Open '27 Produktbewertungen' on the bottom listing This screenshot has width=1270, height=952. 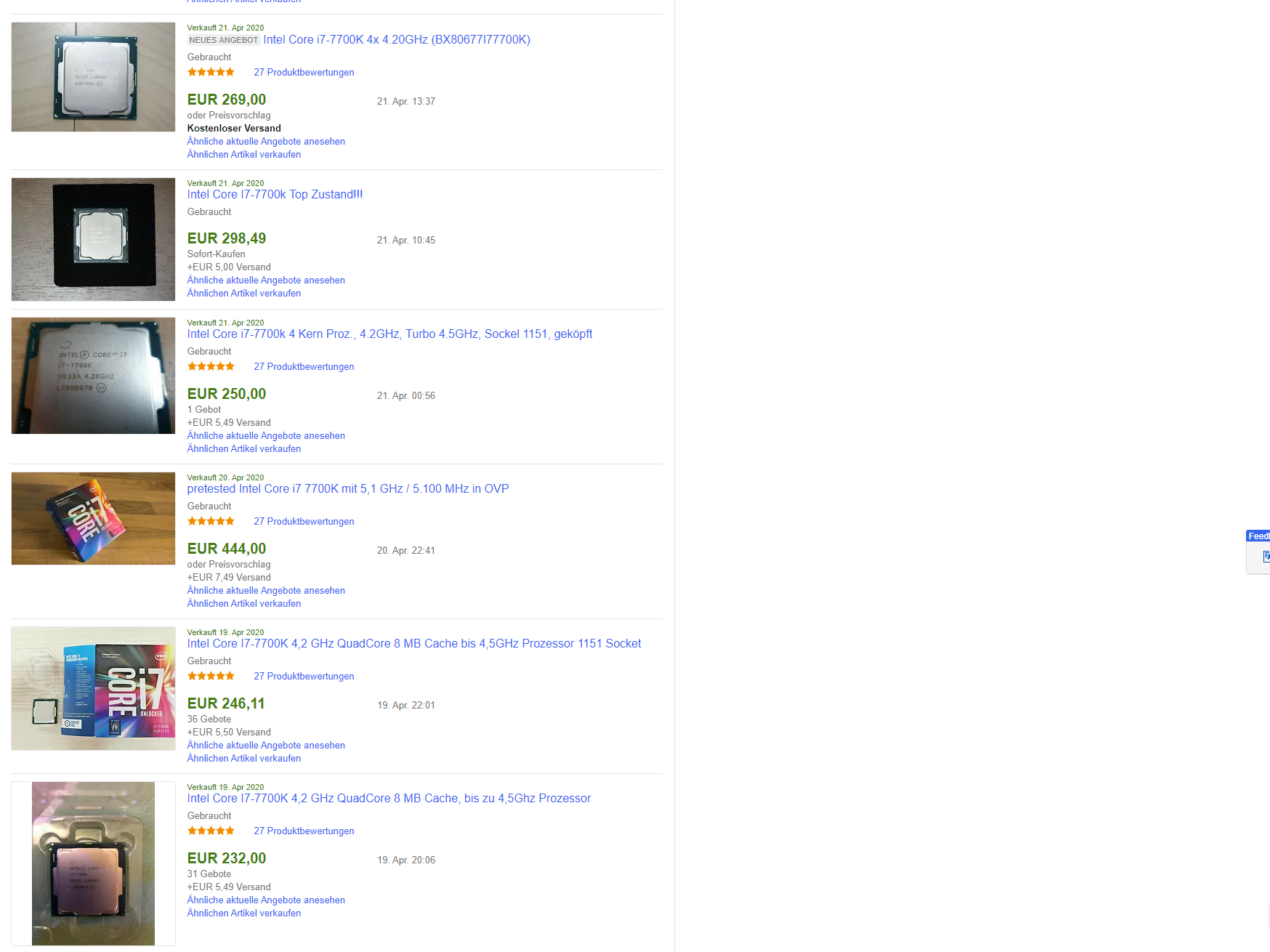tap(304, 831)
